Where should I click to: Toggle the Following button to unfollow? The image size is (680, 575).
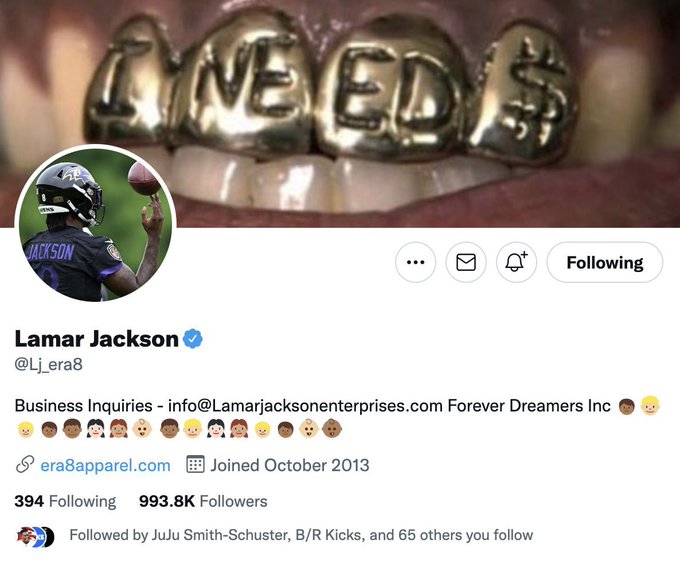[605, 262]
